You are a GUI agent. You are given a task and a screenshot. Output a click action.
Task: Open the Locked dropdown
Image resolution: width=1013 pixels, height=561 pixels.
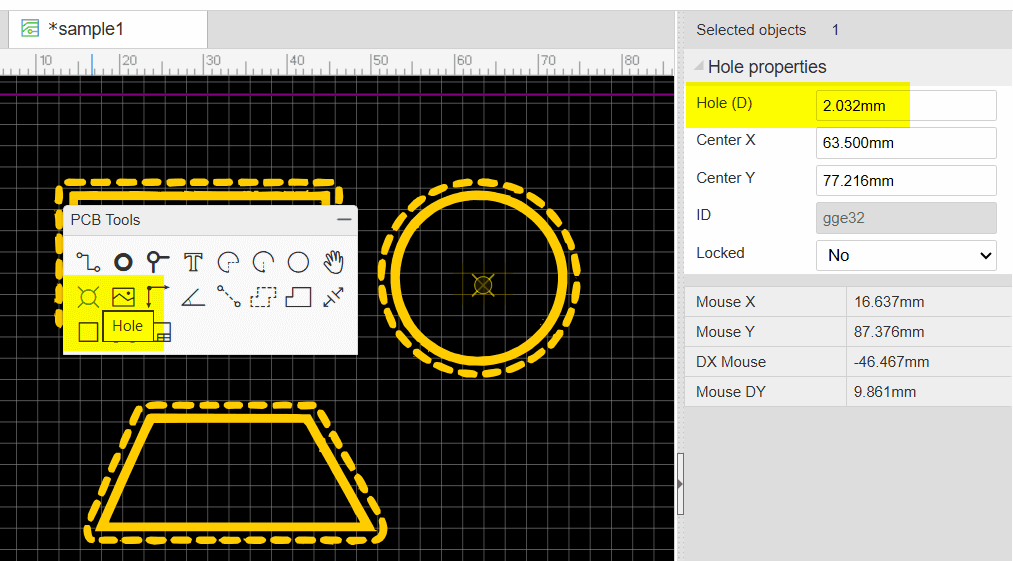[906, 255]
